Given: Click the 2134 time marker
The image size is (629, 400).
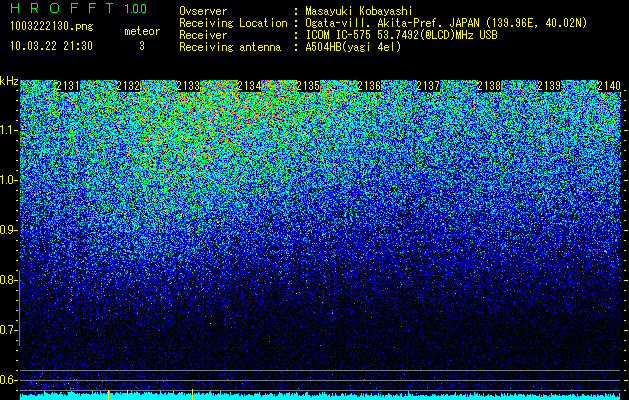Looking at the screenshot, I should pos(249,86).
